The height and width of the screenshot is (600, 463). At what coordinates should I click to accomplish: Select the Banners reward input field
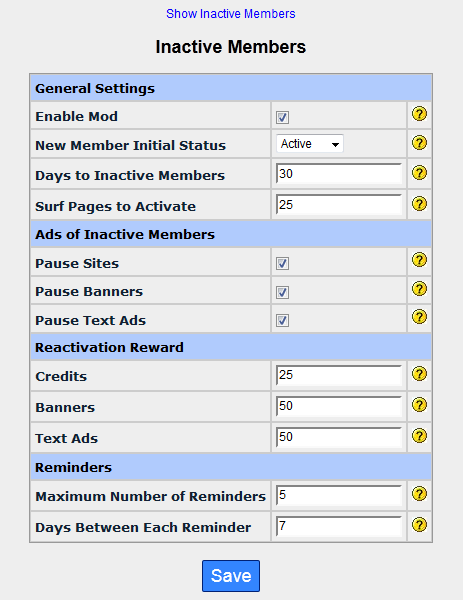pyautogui.click(x=339, y=406)
